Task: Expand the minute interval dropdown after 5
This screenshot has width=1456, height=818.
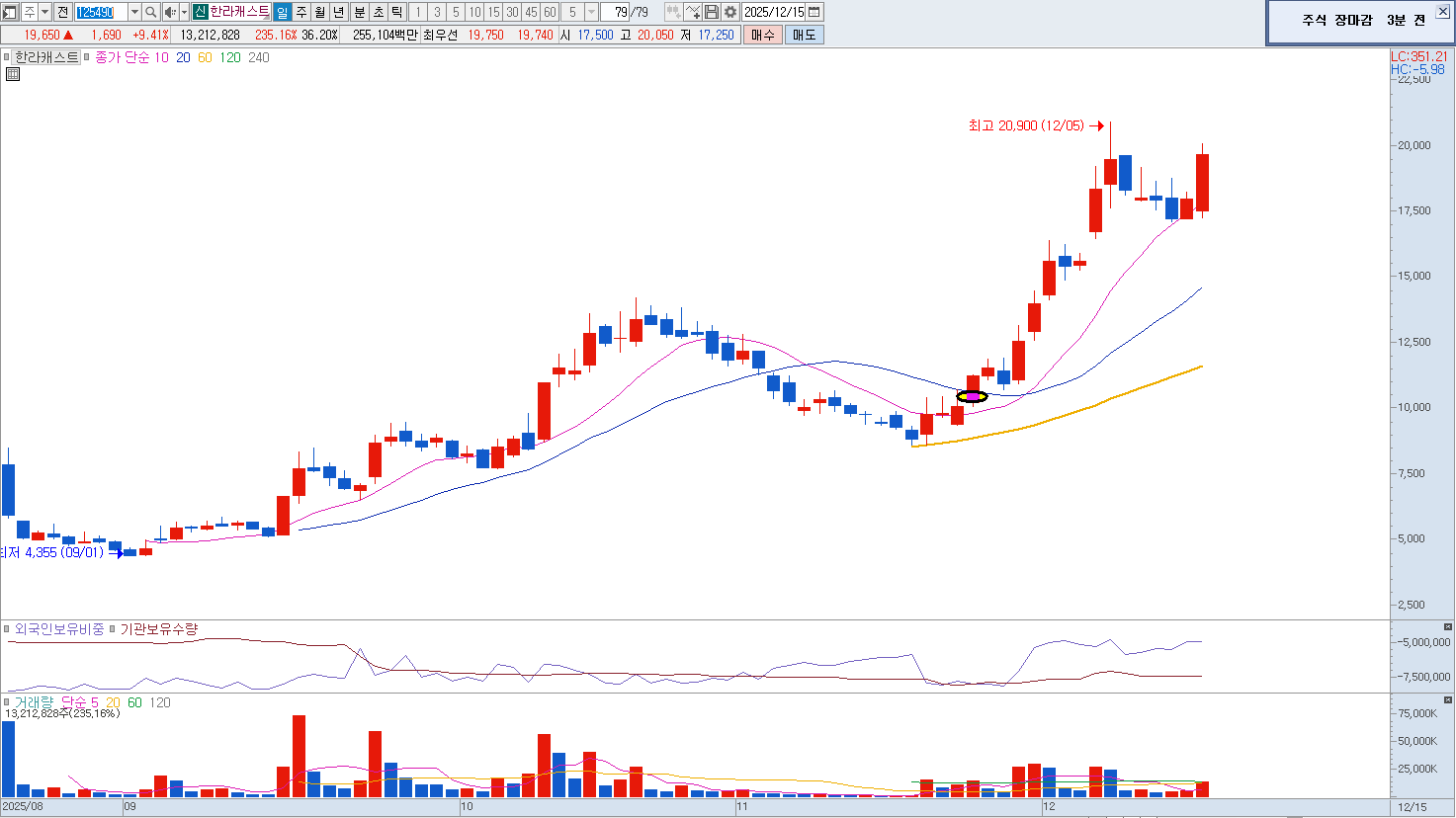Action: coord(591,12)
